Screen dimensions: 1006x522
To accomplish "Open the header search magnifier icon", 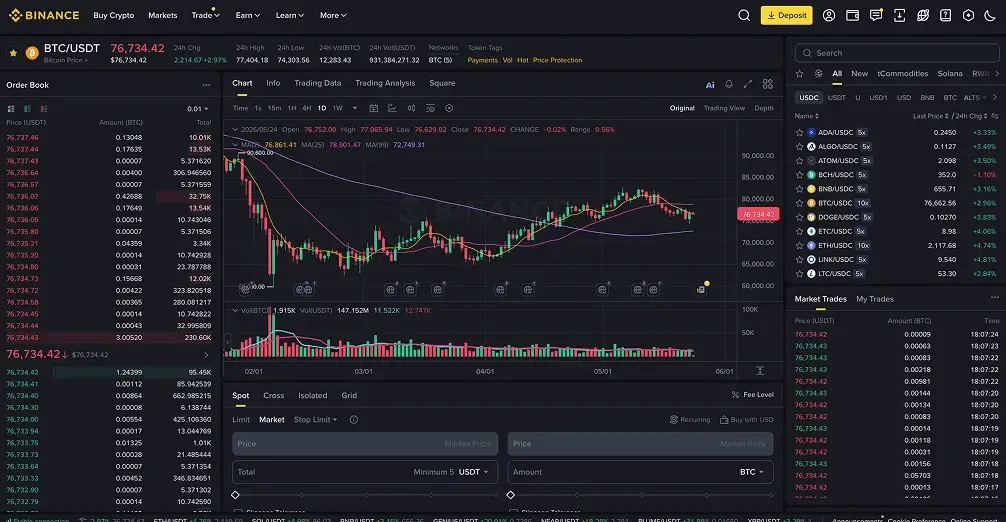I will coord(744,15).
